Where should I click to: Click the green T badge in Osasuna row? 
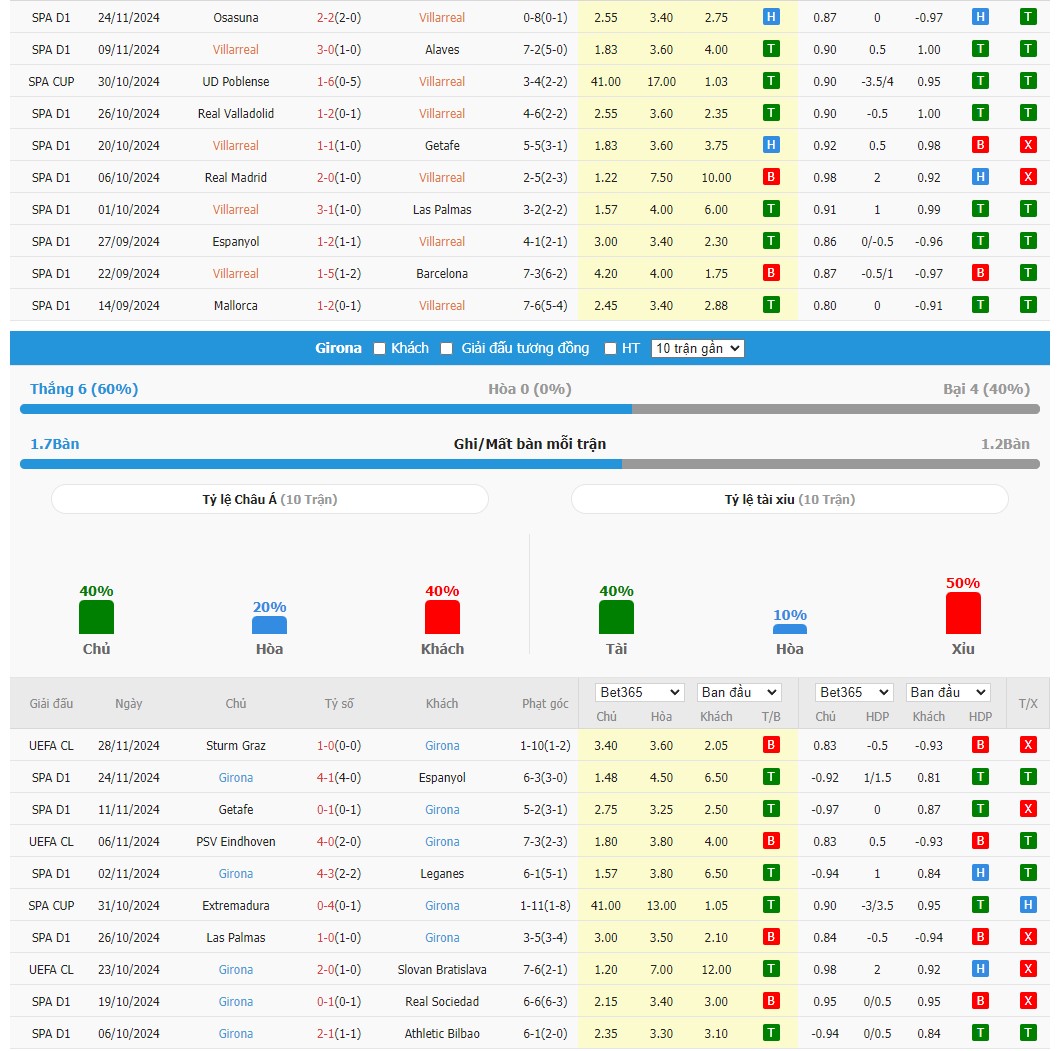coord(1028,17)
